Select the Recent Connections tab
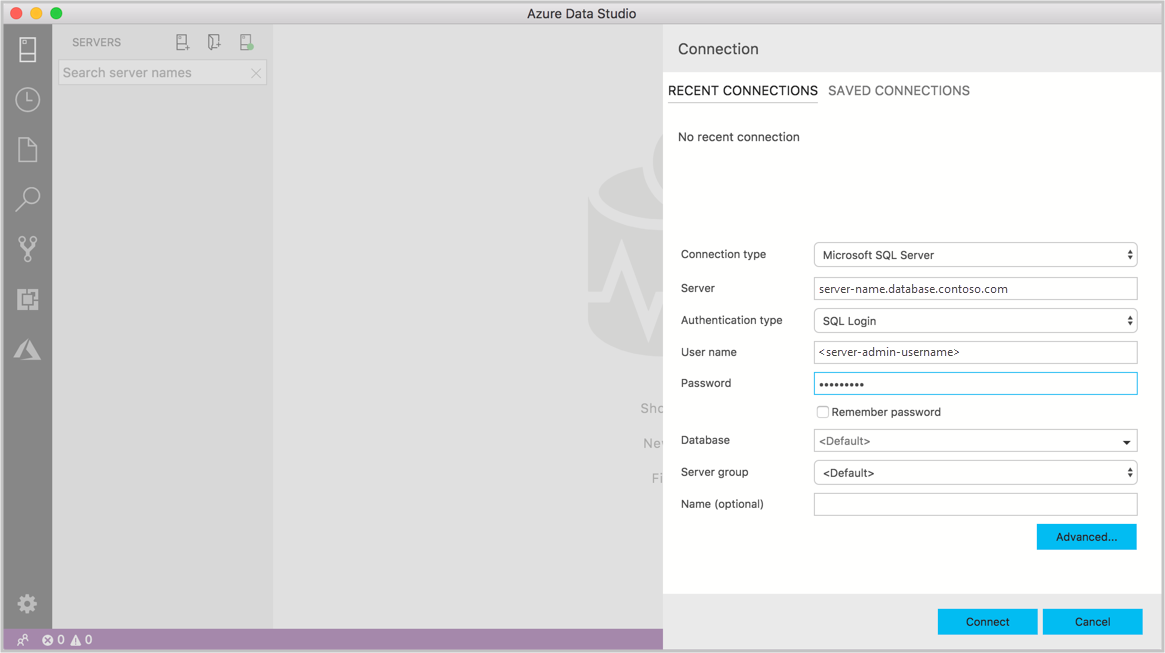Viewport: 1165px width, 653px height. point(742,90)
